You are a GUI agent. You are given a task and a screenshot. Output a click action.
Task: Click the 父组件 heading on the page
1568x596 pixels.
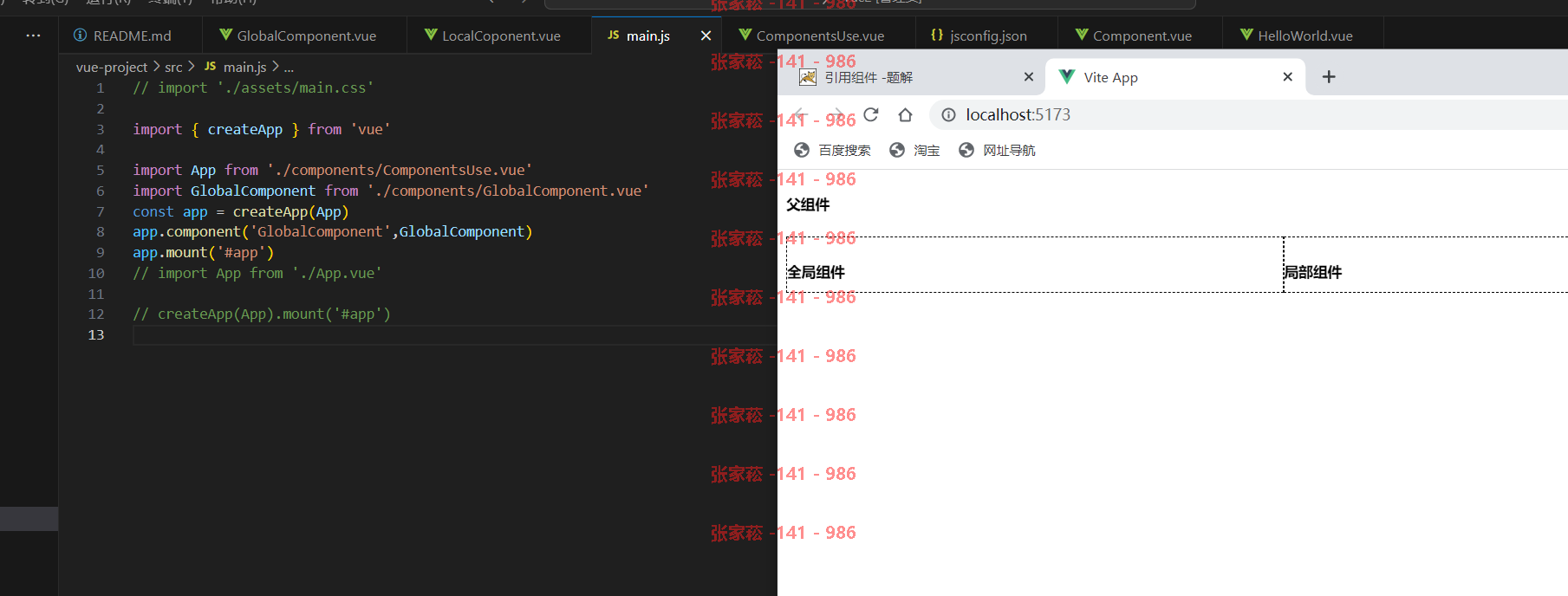pyautogui.click(x=808, y=204)
